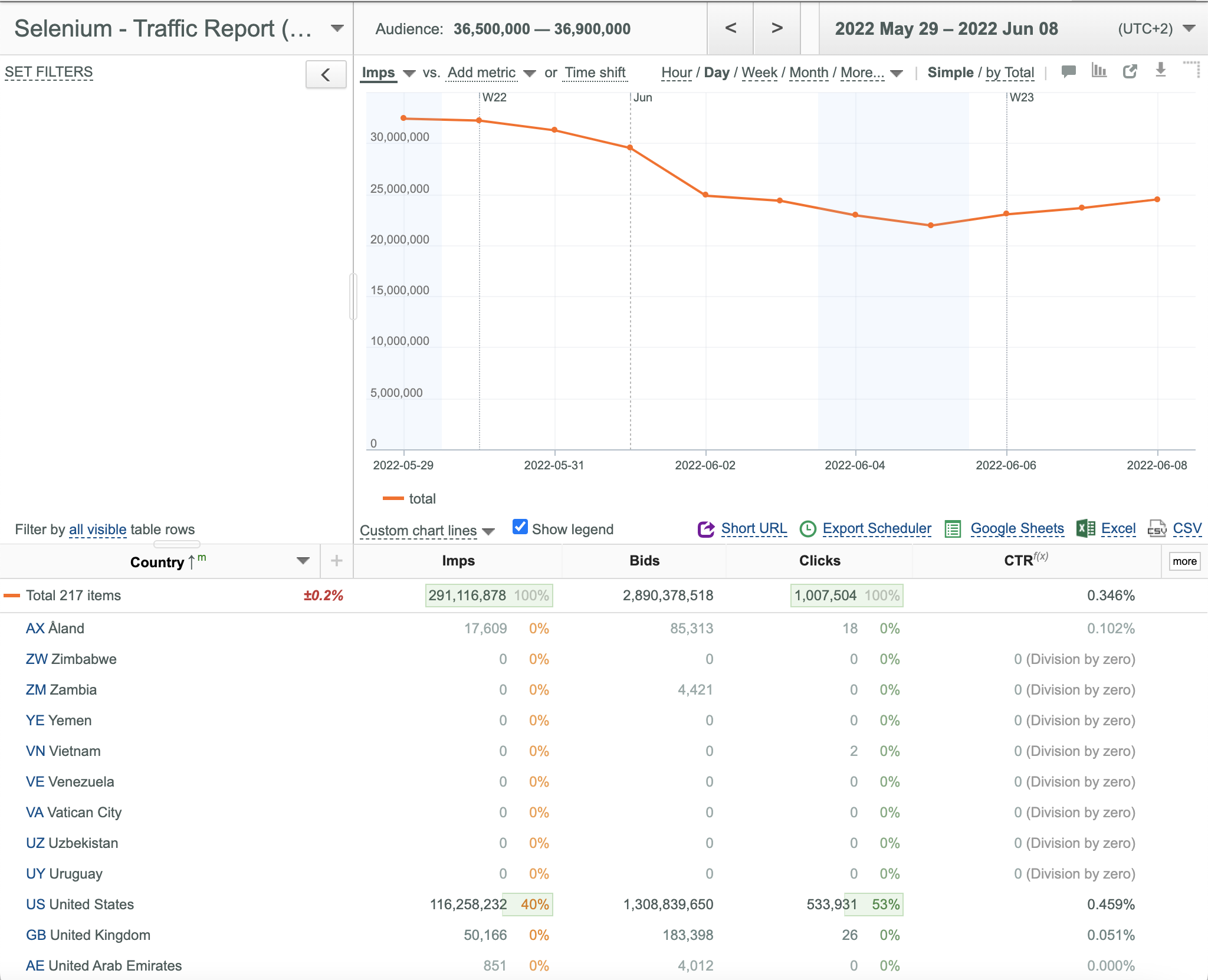
Task: Uncheck the Show legend checkbox
Action: tap(520, 527)
